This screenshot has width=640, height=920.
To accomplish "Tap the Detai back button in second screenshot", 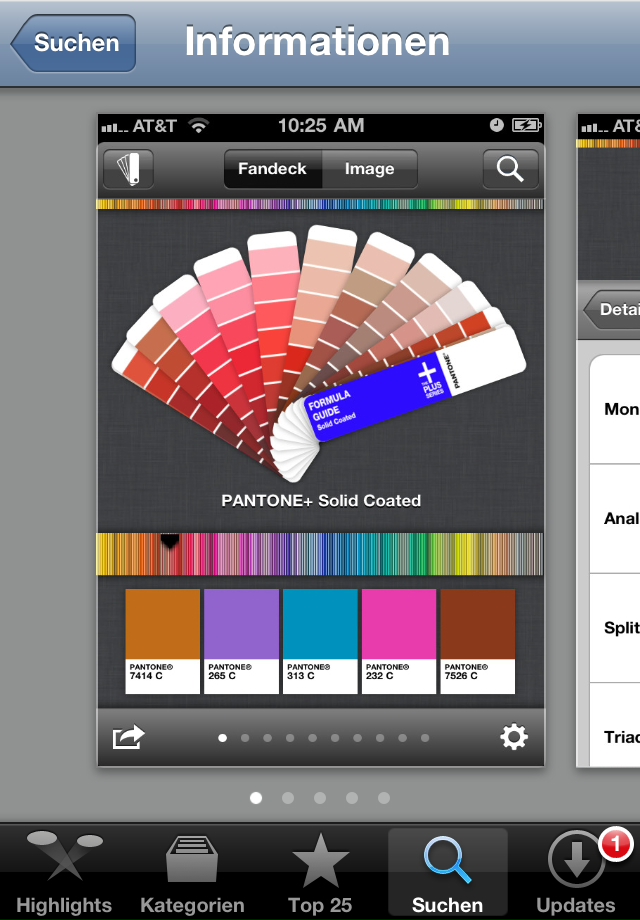I will click(x=612, y=309).
